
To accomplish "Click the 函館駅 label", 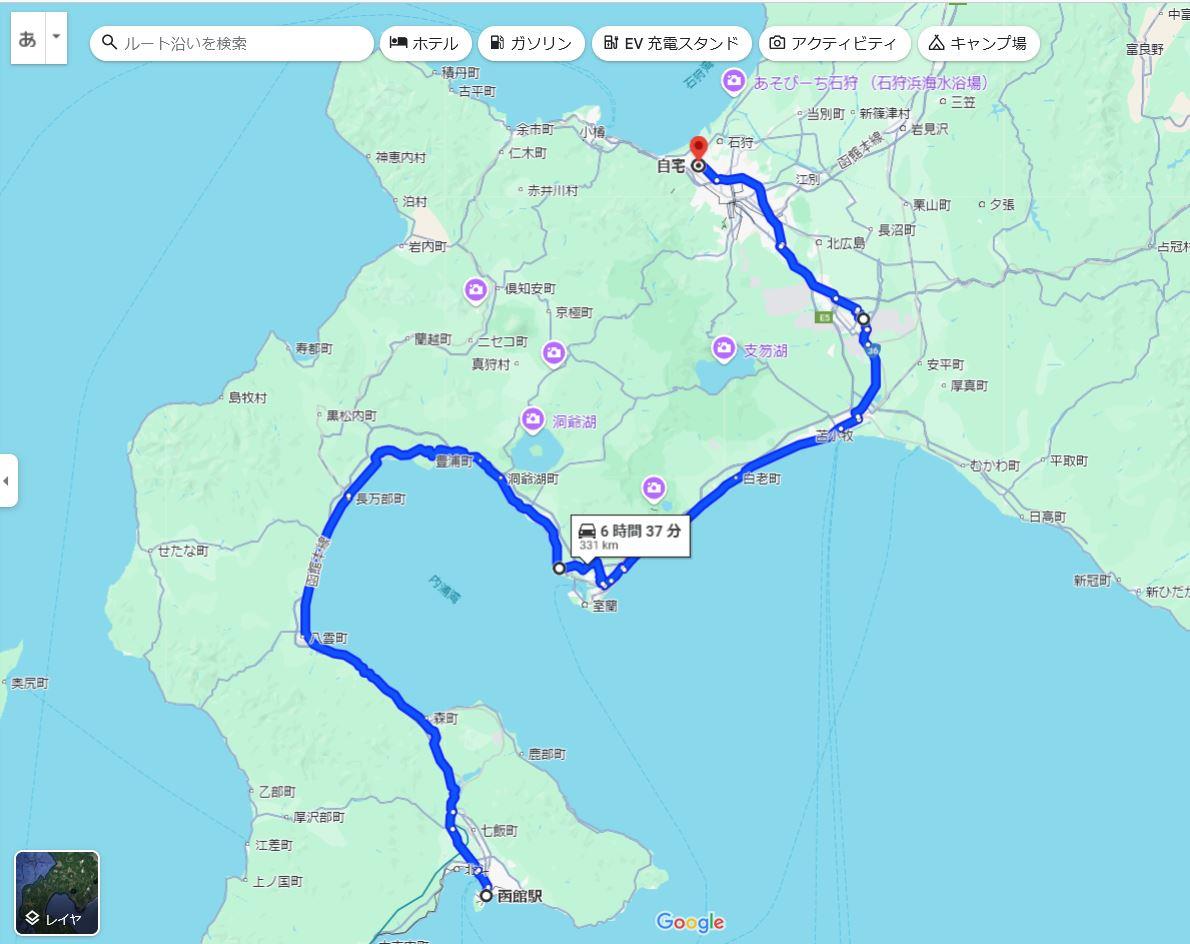I will click(520, 896).
